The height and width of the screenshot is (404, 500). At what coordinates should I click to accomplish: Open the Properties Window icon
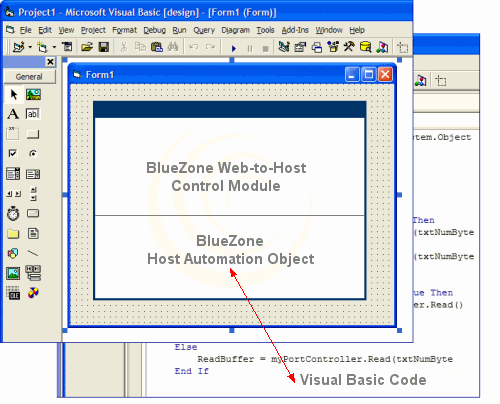point(300,47)
